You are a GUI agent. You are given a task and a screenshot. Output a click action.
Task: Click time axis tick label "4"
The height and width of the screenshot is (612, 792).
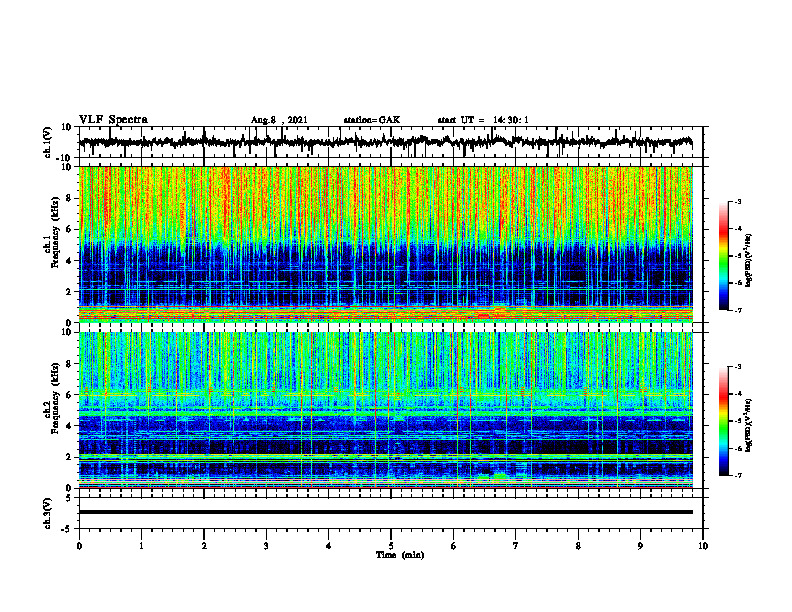(x=329, y=546)
